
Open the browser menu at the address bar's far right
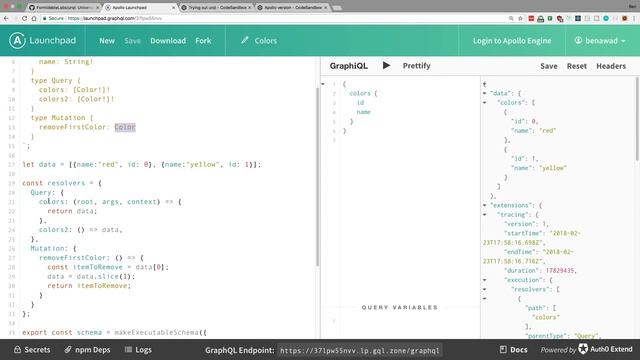tap(634, 18)
